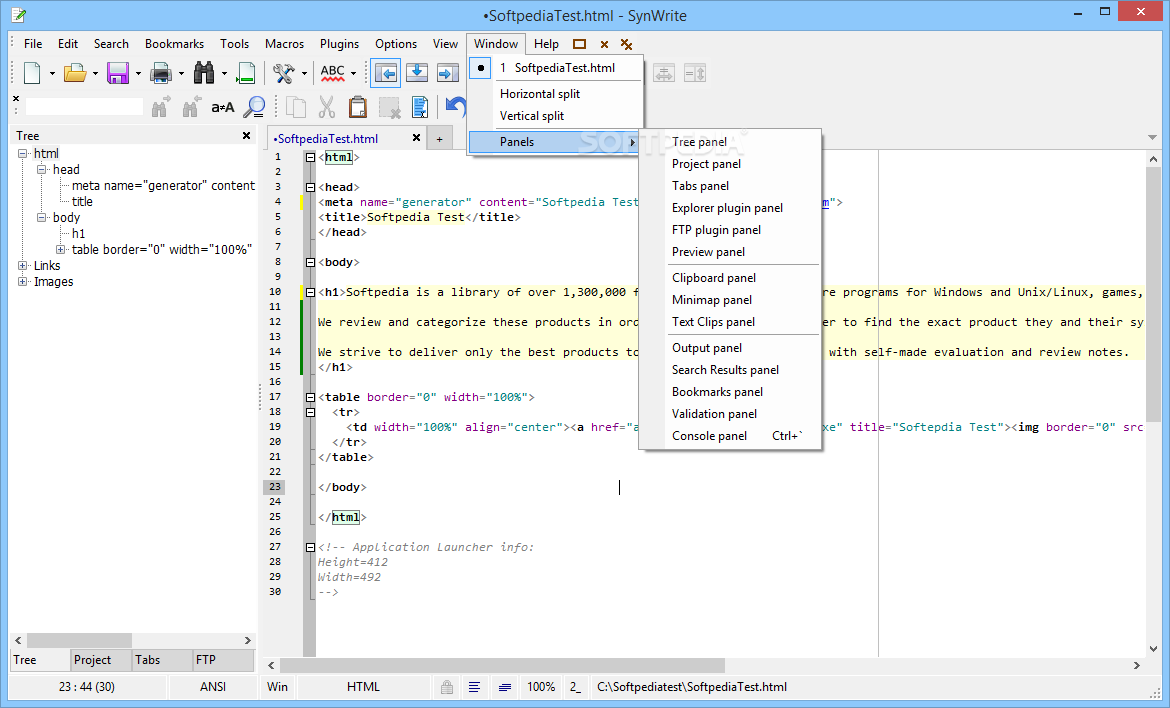
Task: Click the Print icon in toolbar
Action: (x=160, y=73)
